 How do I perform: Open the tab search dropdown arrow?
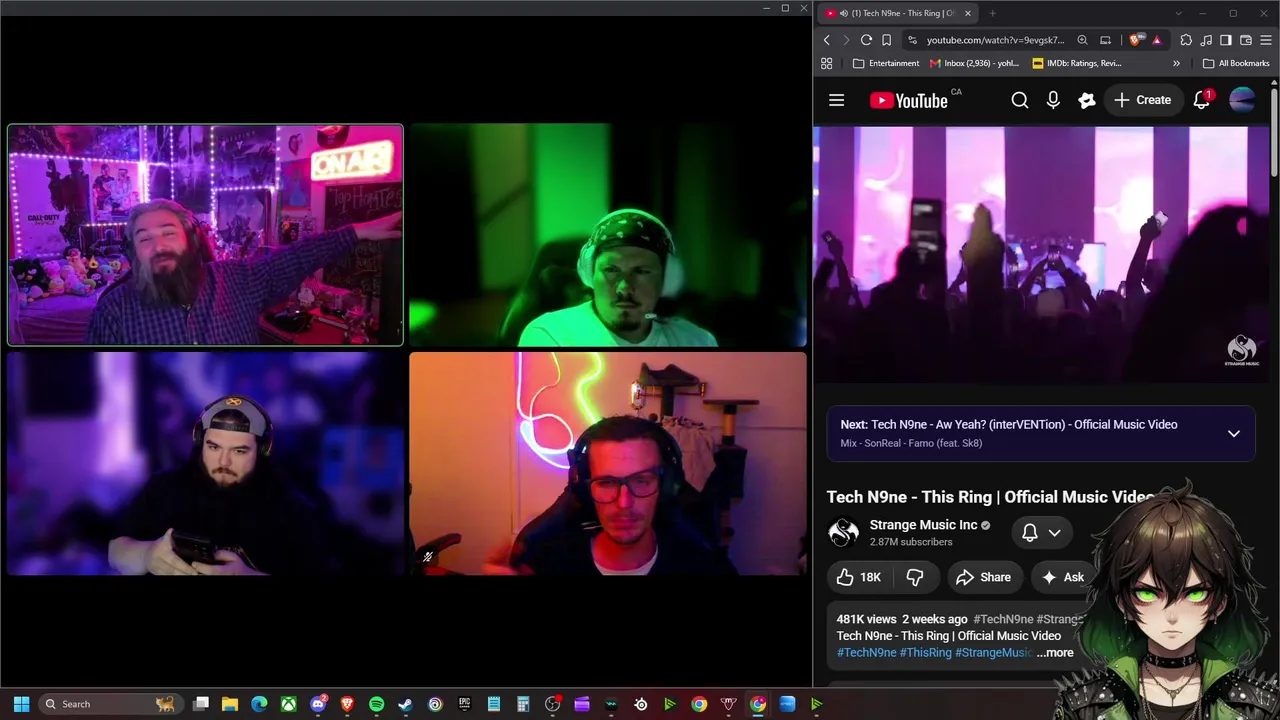click(1178, 13)
